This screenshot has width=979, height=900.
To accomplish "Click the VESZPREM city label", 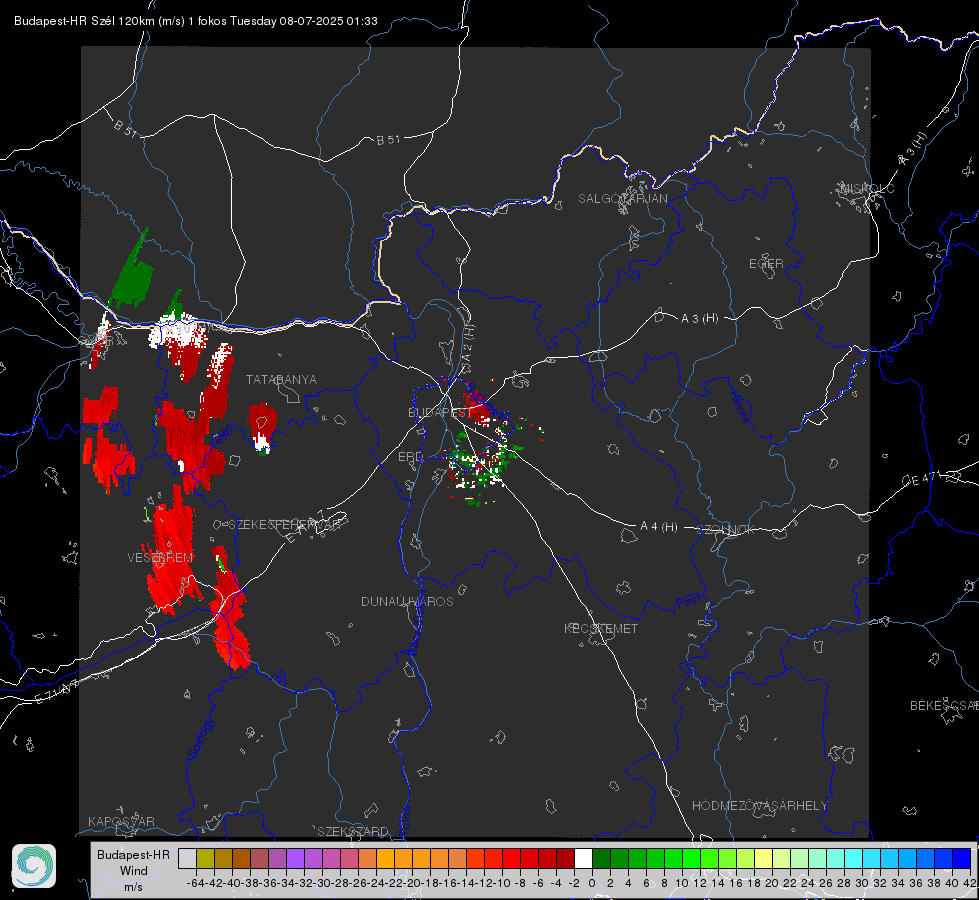I will 160,558.
